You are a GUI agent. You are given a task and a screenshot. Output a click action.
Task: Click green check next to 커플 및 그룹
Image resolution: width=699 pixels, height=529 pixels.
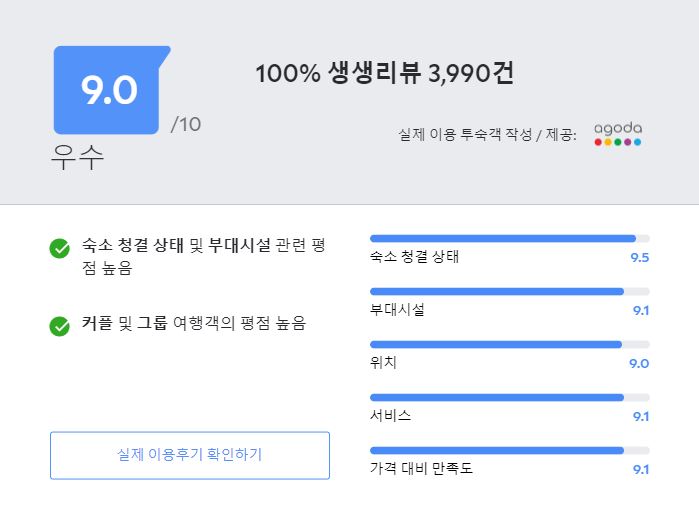point(59,326)
